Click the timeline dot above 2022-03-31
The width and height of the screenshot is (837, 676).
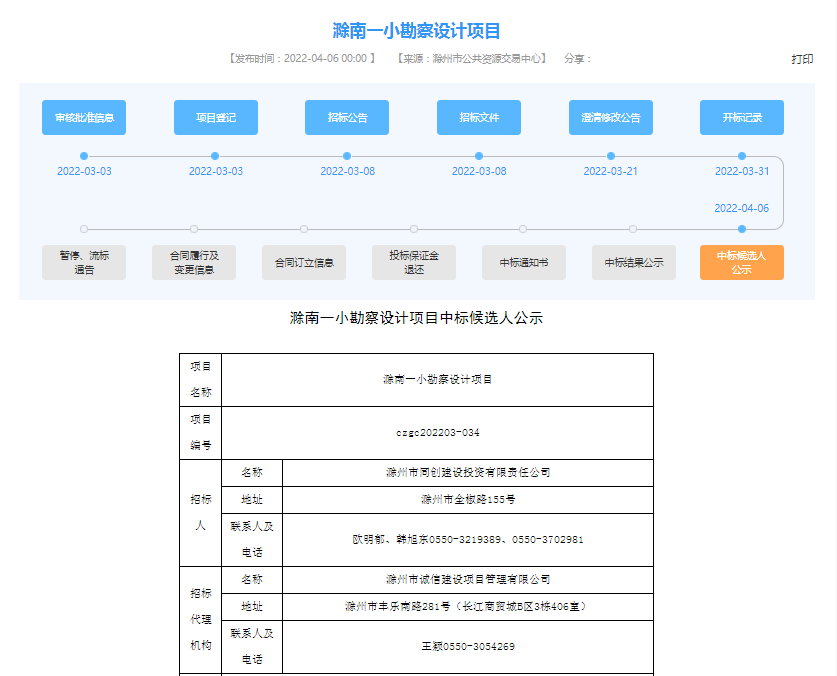(x=742, y=156)
